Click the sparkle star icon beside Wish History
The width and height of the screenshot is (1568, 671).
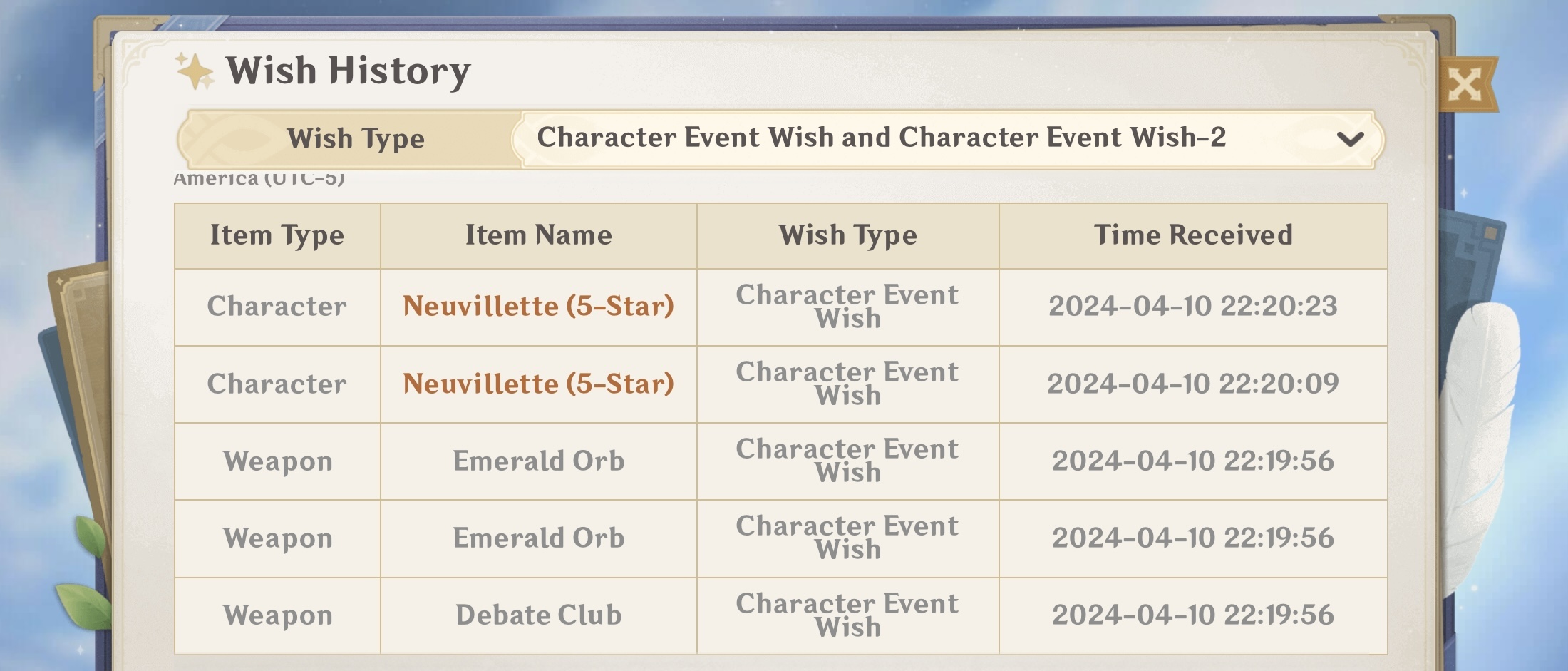[194, 71]
